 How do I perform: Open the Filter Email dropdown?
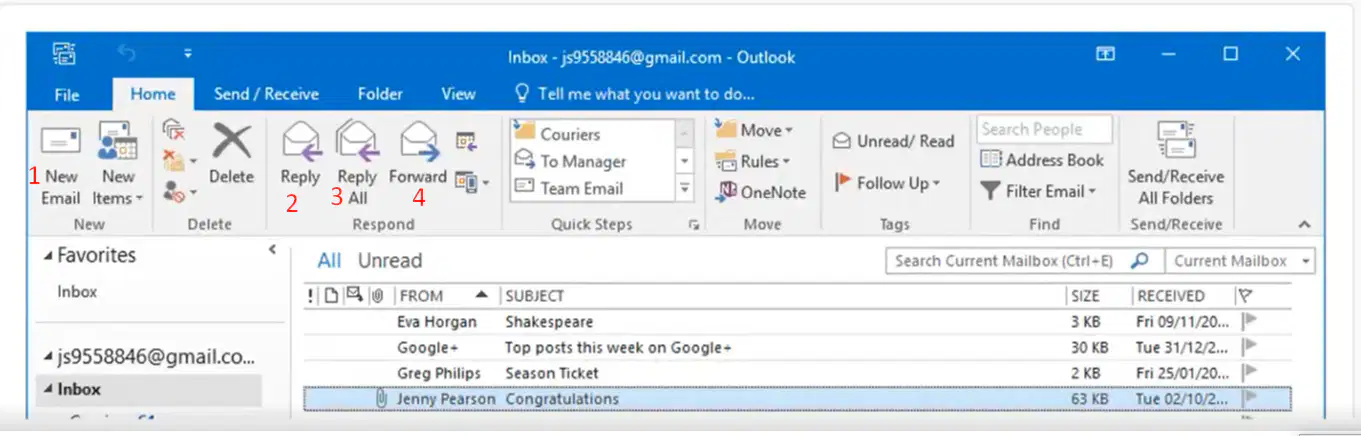coord(1038,190)
